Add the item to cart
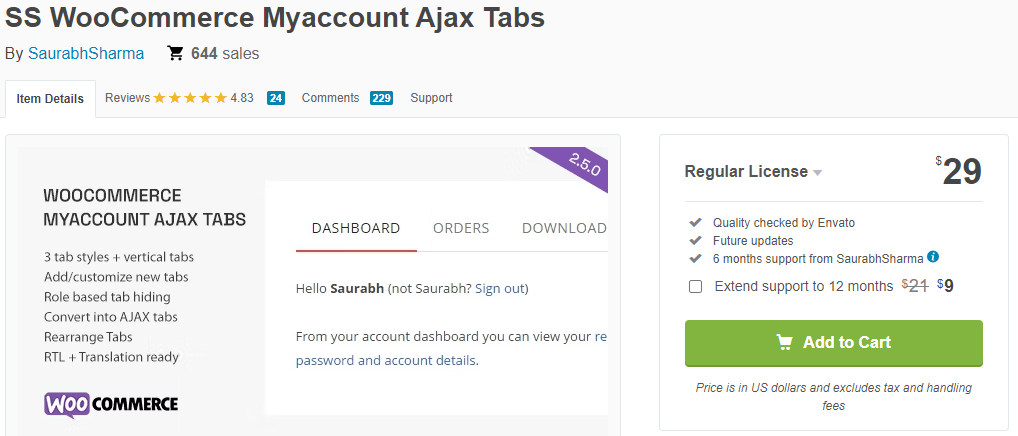Viewport: 1018px width, 436px height. tap(834, 343)
